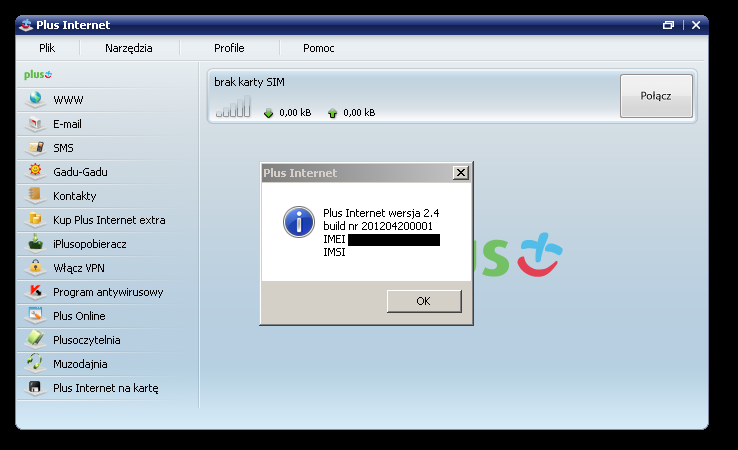Viewport: 738px width, 450px height.
Task: Open Muzodajnia label
Action: pyautogui.click(x=80, y=364)
